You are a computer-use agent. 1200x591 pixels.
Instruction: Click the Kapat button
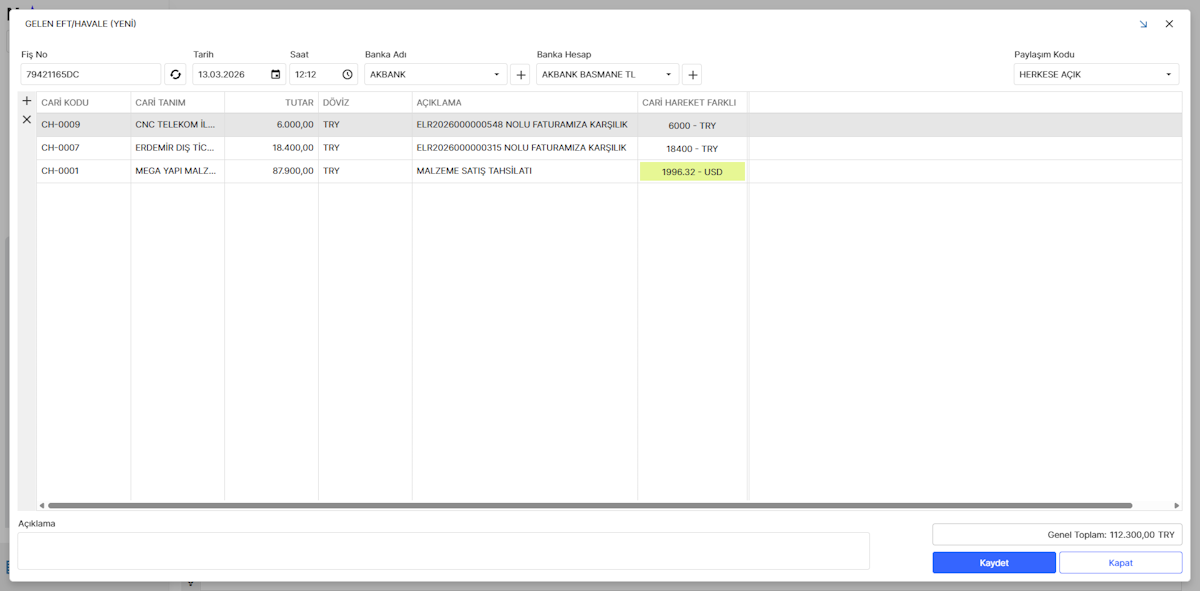point(1120,563)
